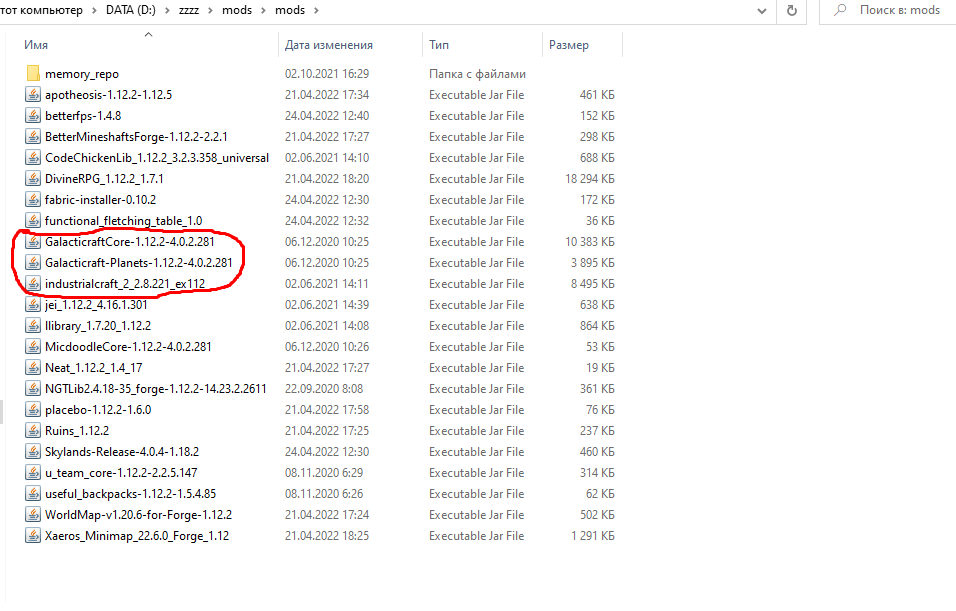The image size is (956, 611).
Task: Open the address bar history dropdown
Action: pyautogui.click(x=762, y=10)
